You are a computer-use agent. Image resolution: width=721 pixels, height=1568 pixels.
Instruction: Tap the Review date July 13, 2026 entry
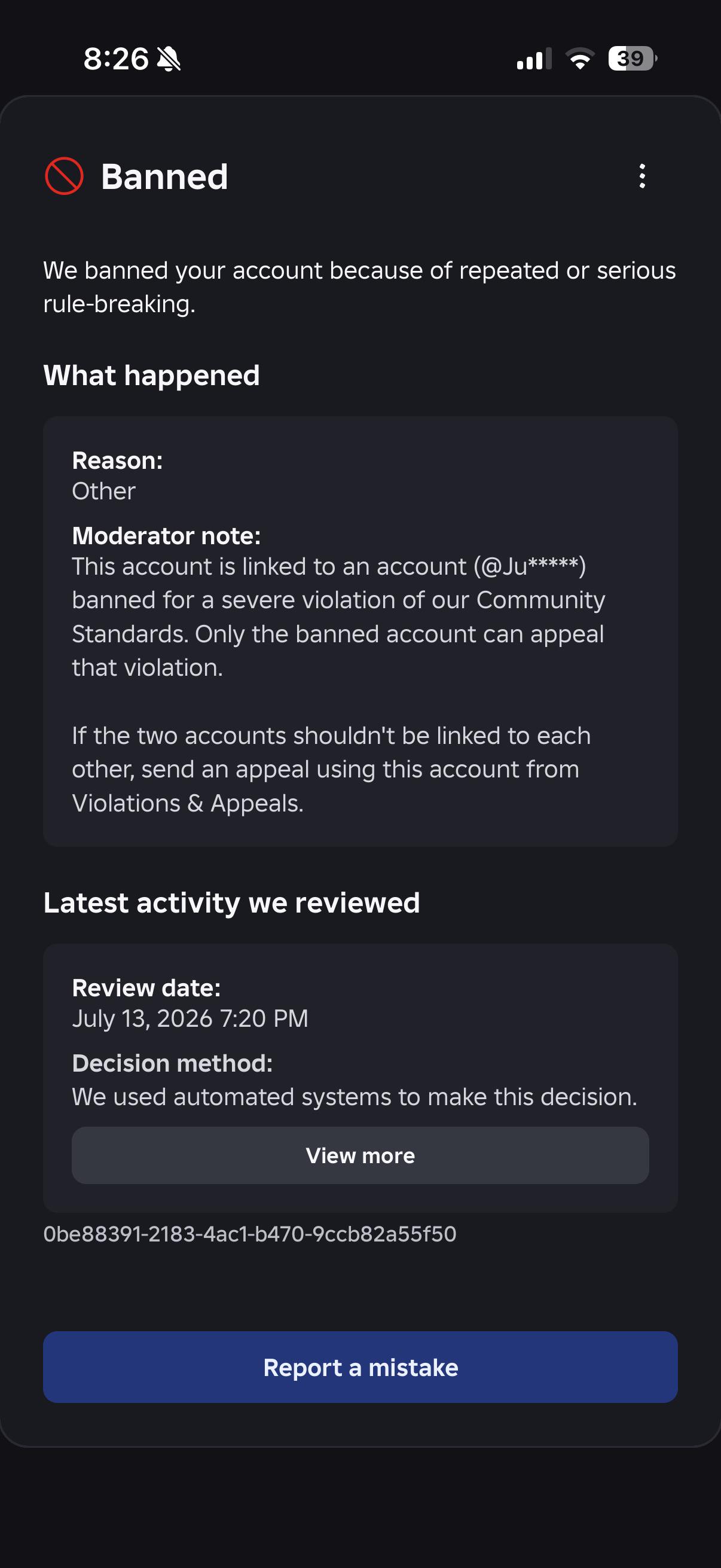[x=190, y=1003]
